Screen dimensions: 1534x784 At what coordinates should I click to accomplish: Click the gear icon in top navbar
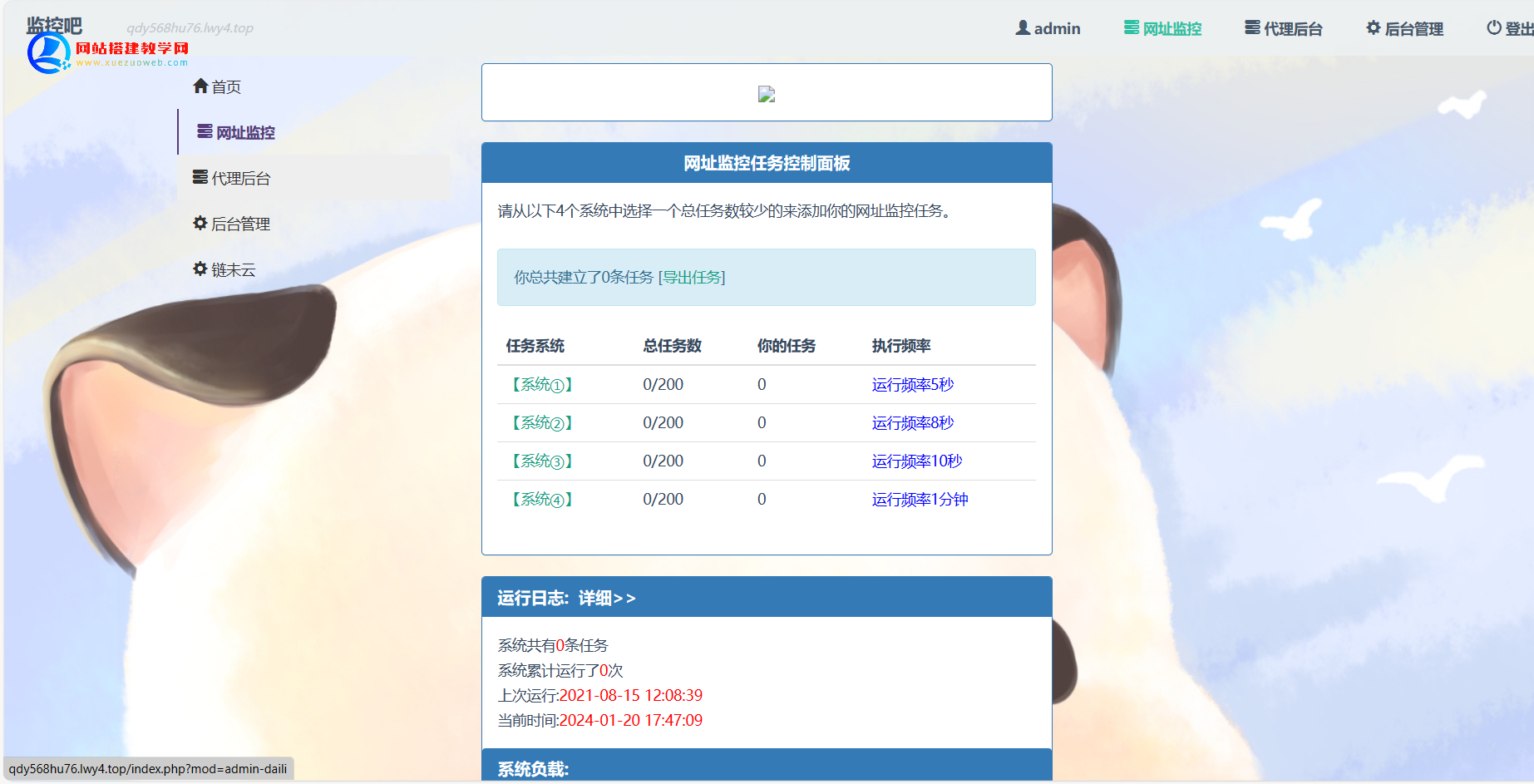click(x=1374, y=27)
